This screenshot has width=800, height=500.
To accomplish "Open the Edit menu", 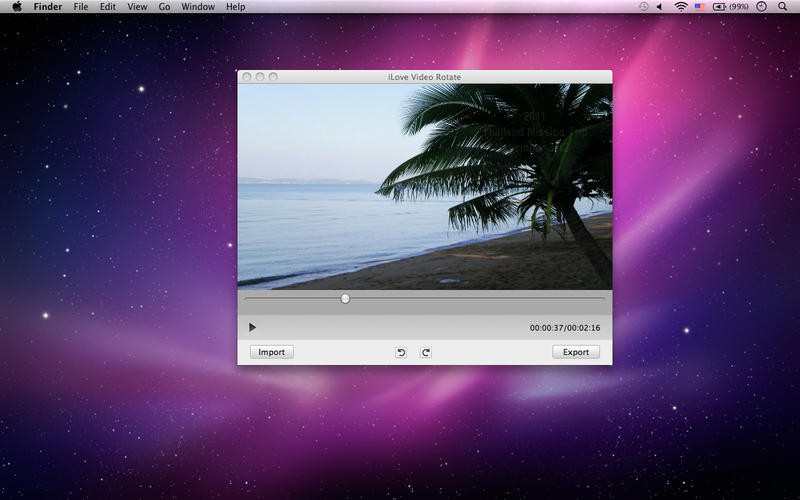I will coord(107,7).
